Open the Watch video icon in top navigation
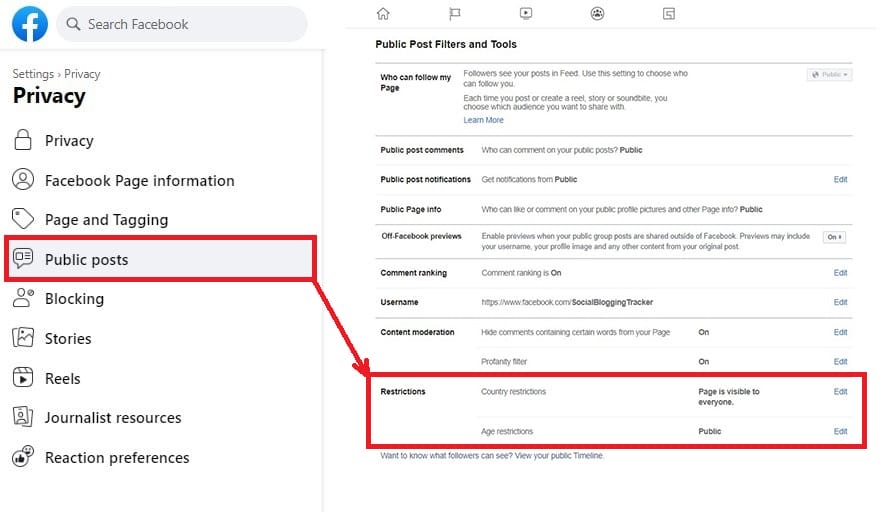 (x=526, y=14)
